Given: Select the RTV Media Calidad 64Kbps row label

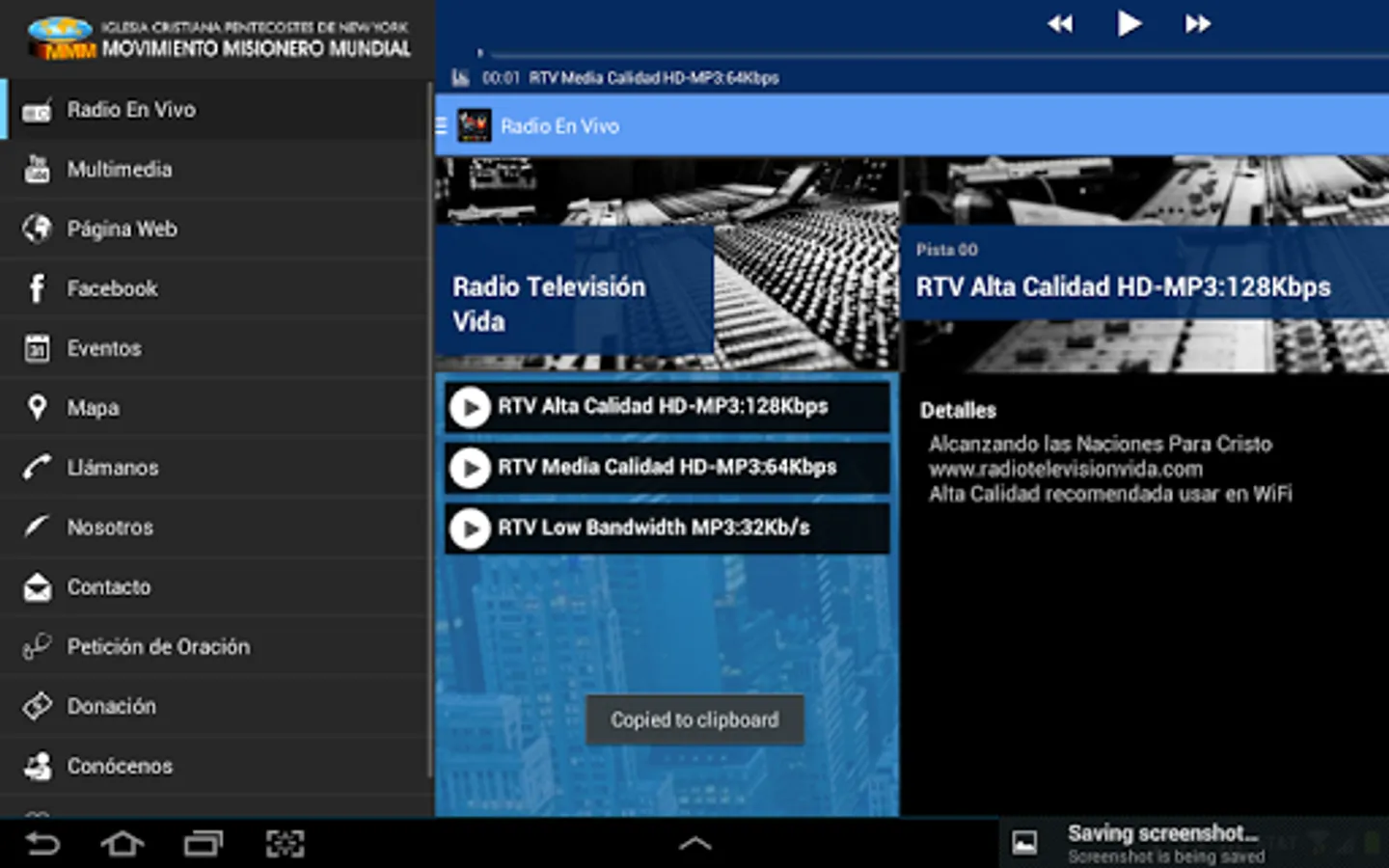Looking at the screenshot, I should (667, 468).
